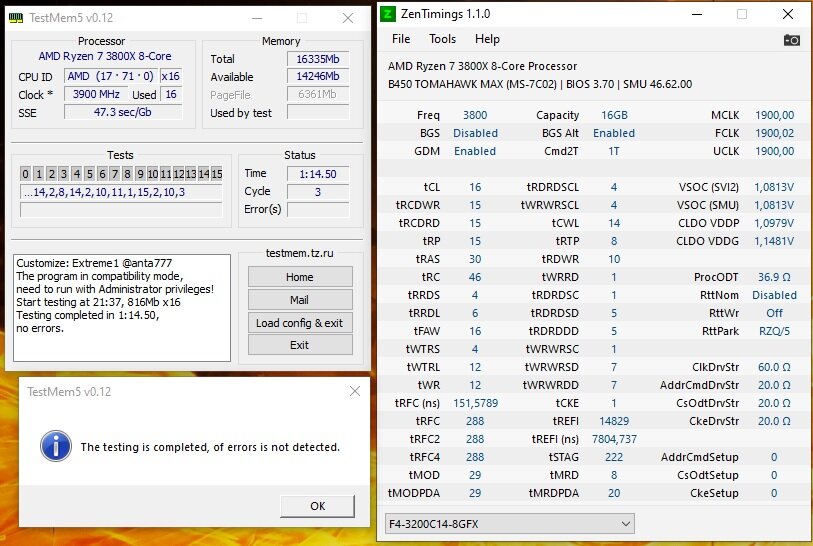Click the FCLK value 1900,02
Screen dimensions: 813x546
(774, 133)
